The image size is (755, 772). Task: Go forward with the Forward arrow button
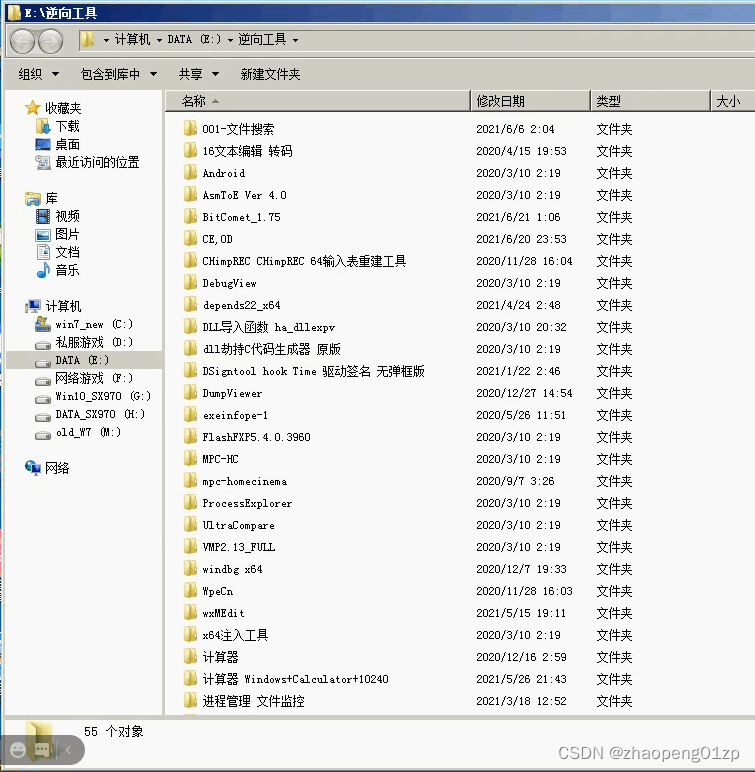click(51, 41)
